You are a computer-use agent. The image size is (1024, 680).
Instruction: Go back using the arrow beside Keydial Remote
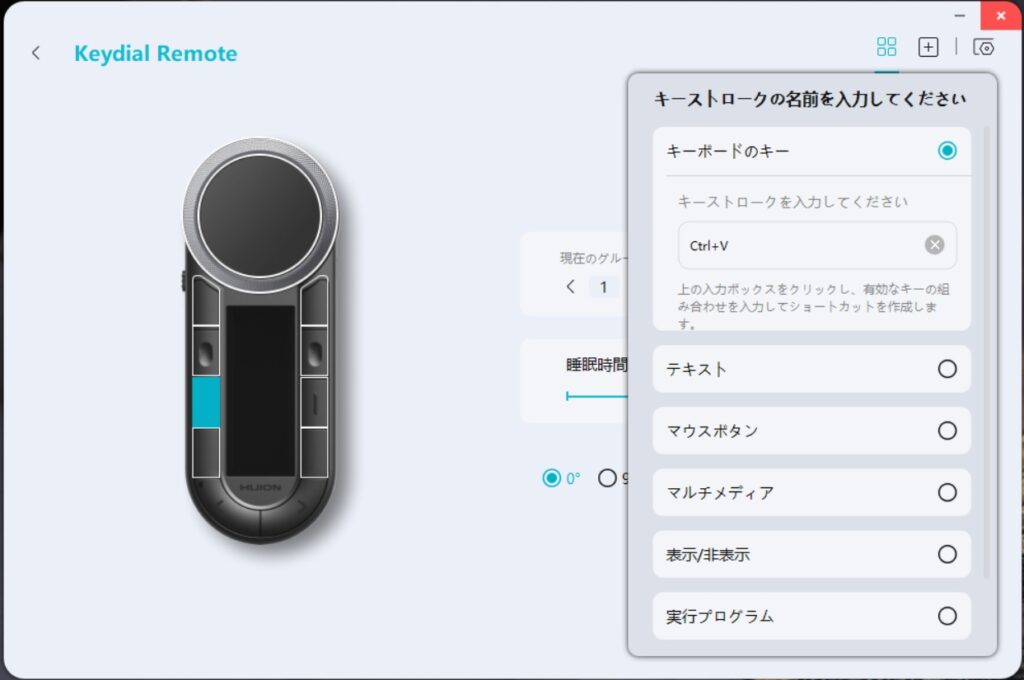(36, 53)
